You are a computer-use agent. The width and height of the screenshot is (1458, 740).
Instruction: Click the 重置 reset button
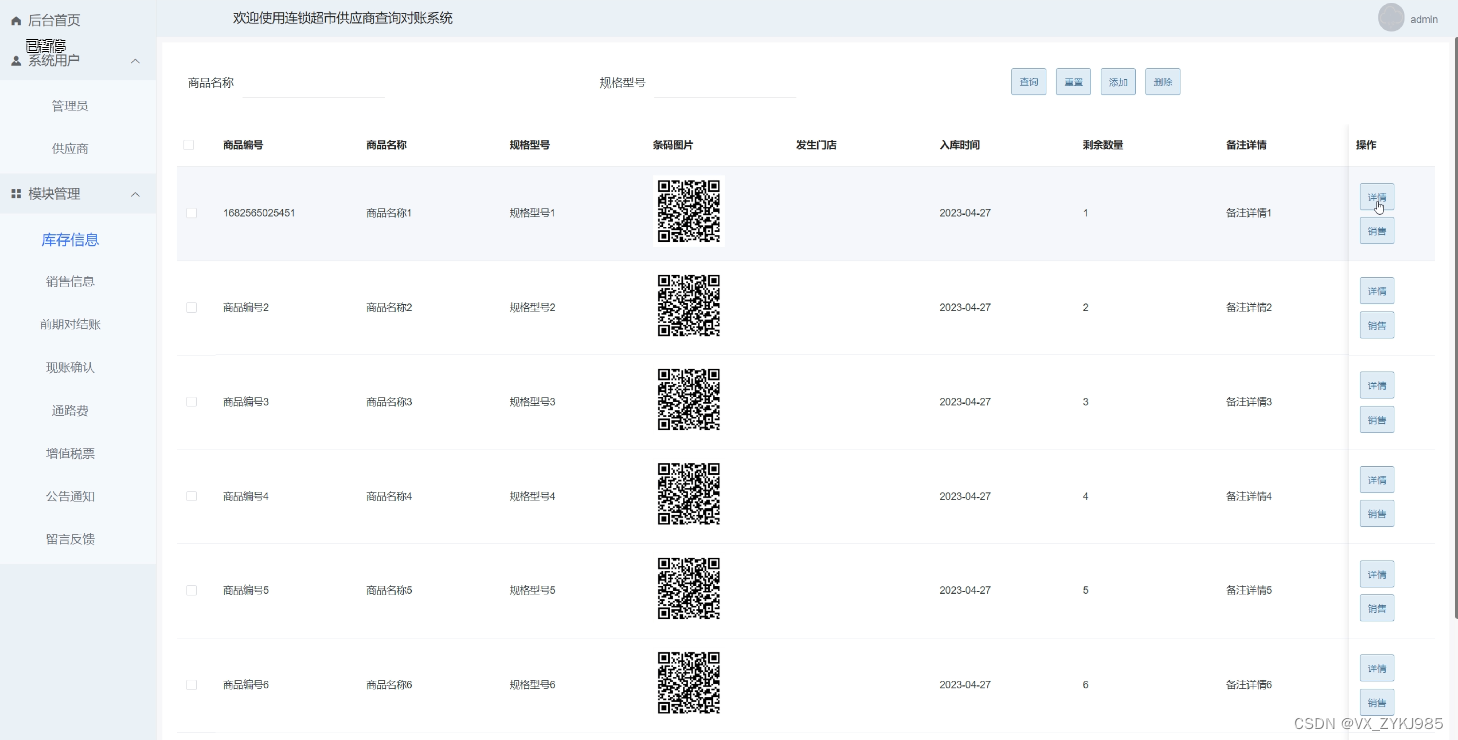coord(1074,82)
